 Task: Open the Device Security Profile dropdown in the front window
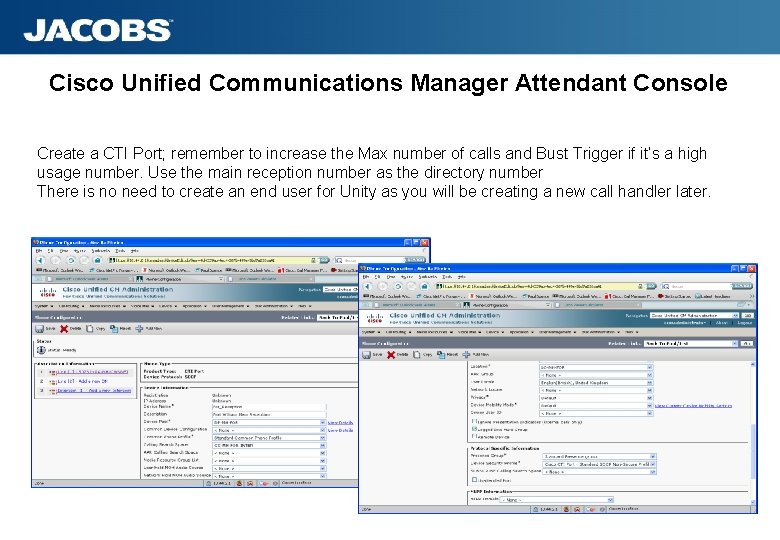click(599, 464)
